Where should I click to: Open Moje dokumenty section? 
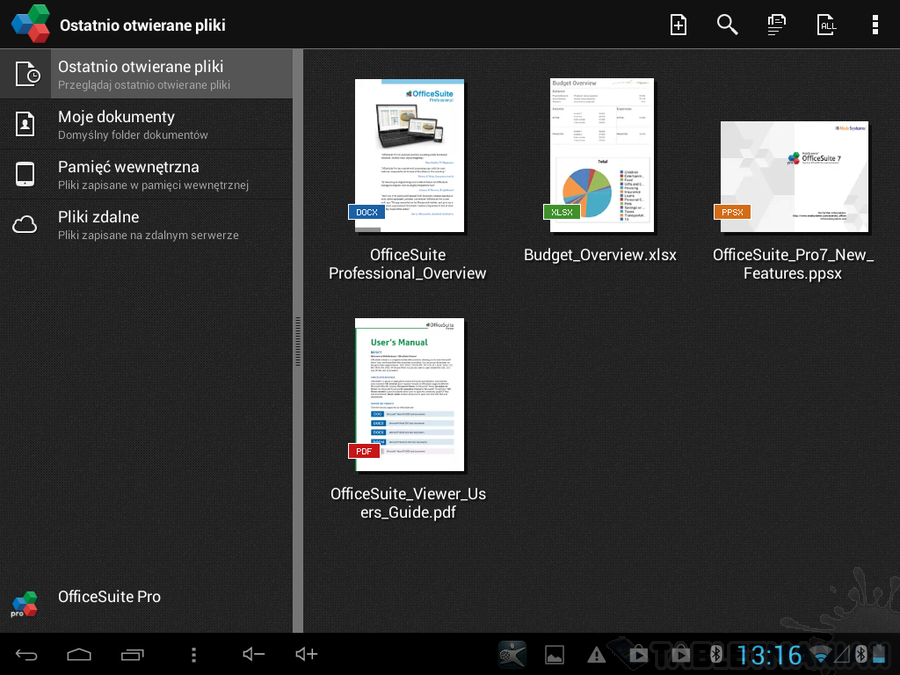[146, 125]
